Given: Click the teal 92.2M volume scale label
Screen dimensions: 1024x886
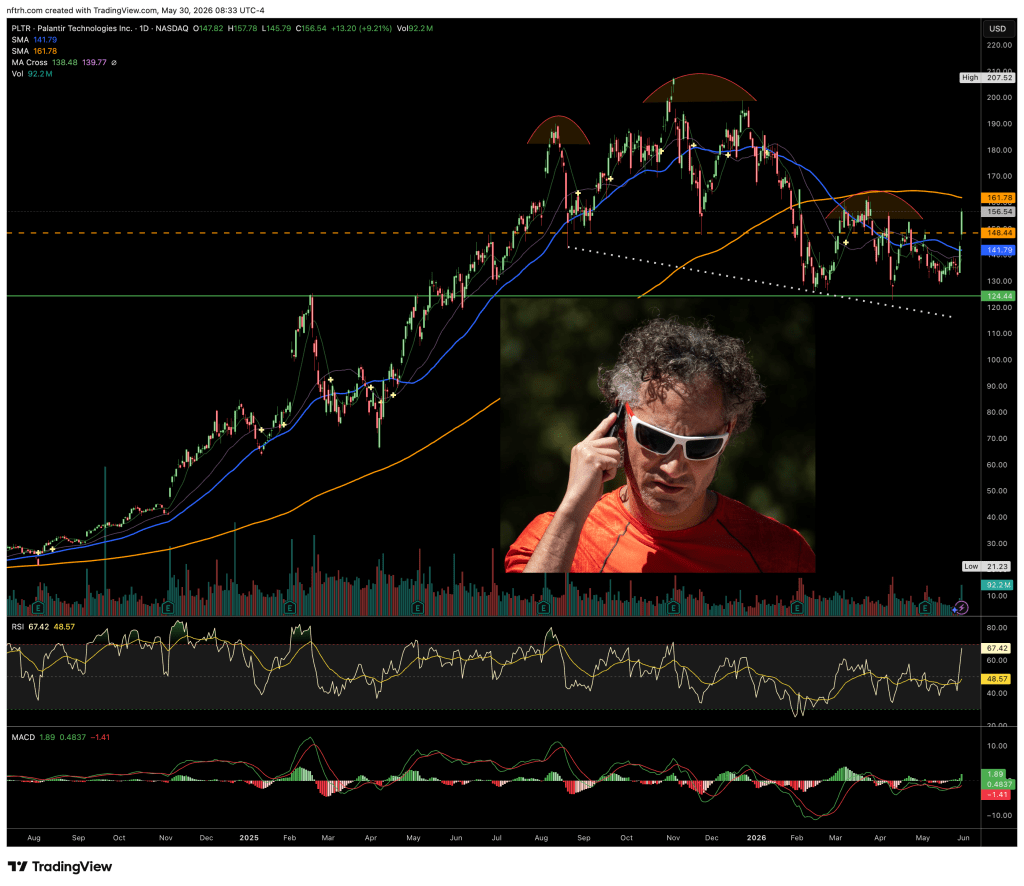Looking at the screenshot, I should [x=999, y=585].
